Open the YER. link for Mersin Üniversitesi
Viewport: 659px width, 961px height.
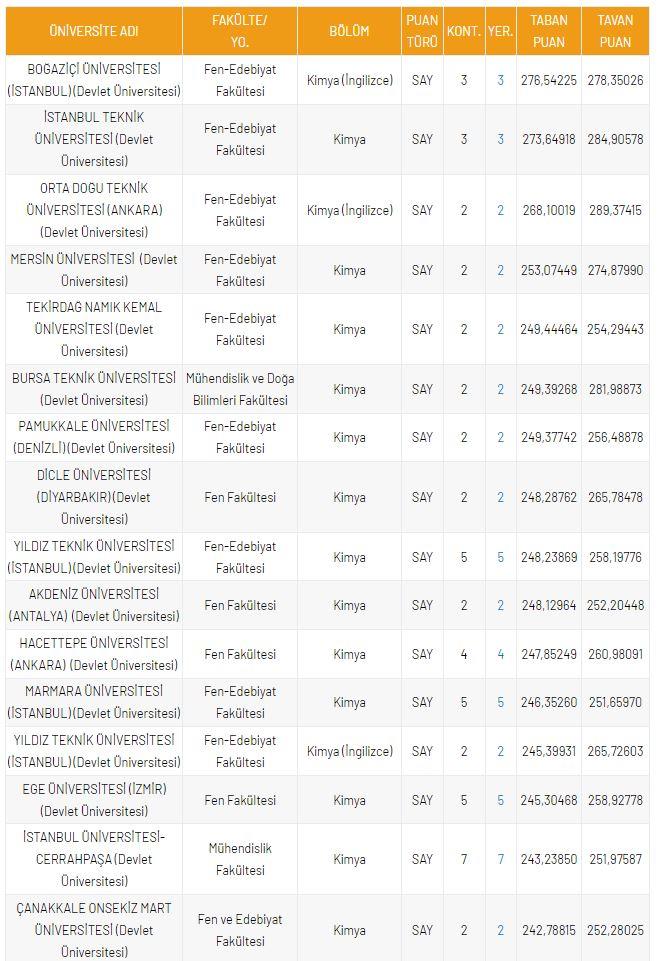[x=501, y=270]
